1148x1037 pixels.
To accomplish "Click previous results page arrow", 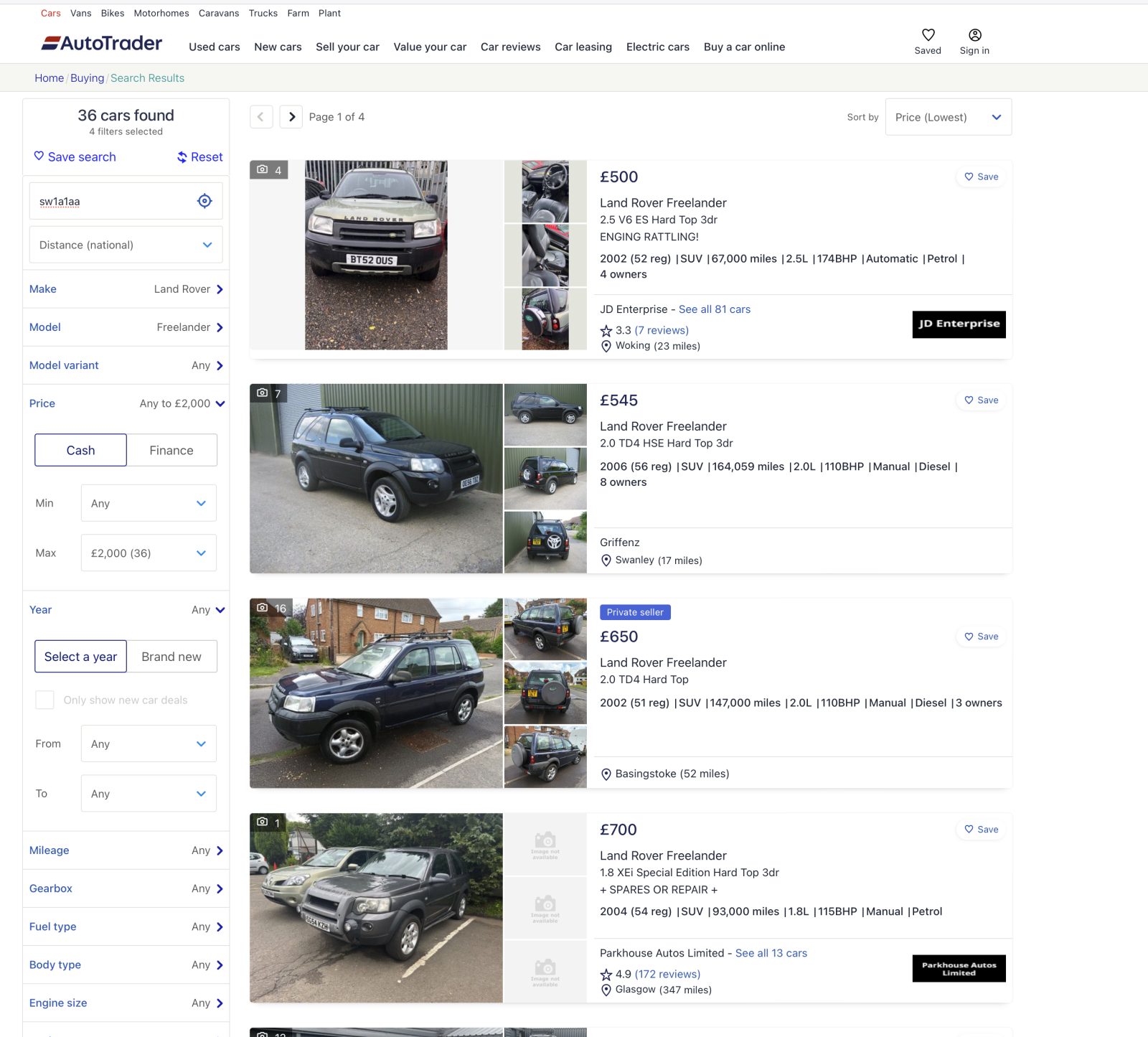I will point(261,117).
